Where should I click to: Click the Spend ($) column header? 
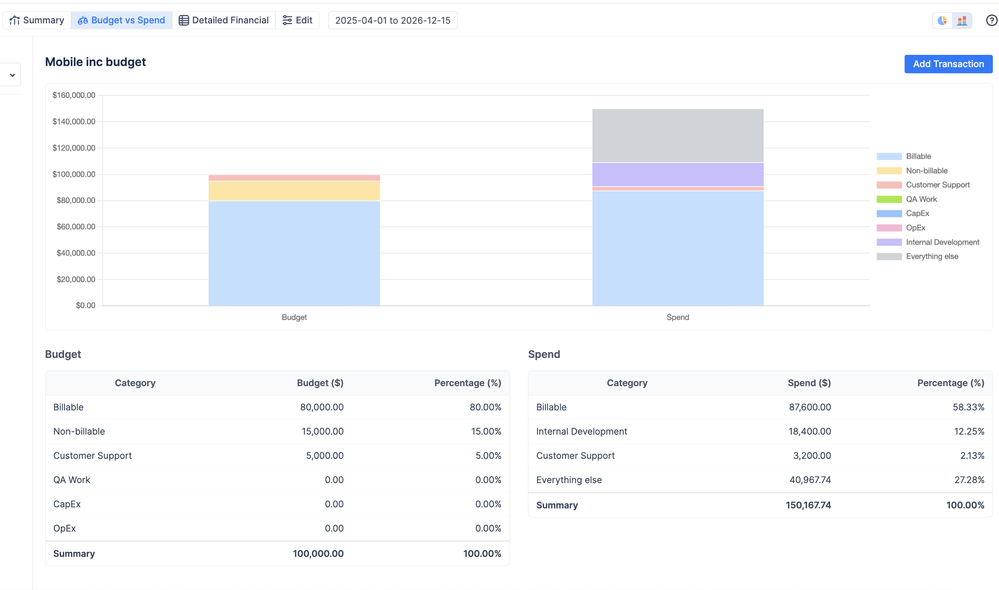pyautogui.click(x=809, y=383)
